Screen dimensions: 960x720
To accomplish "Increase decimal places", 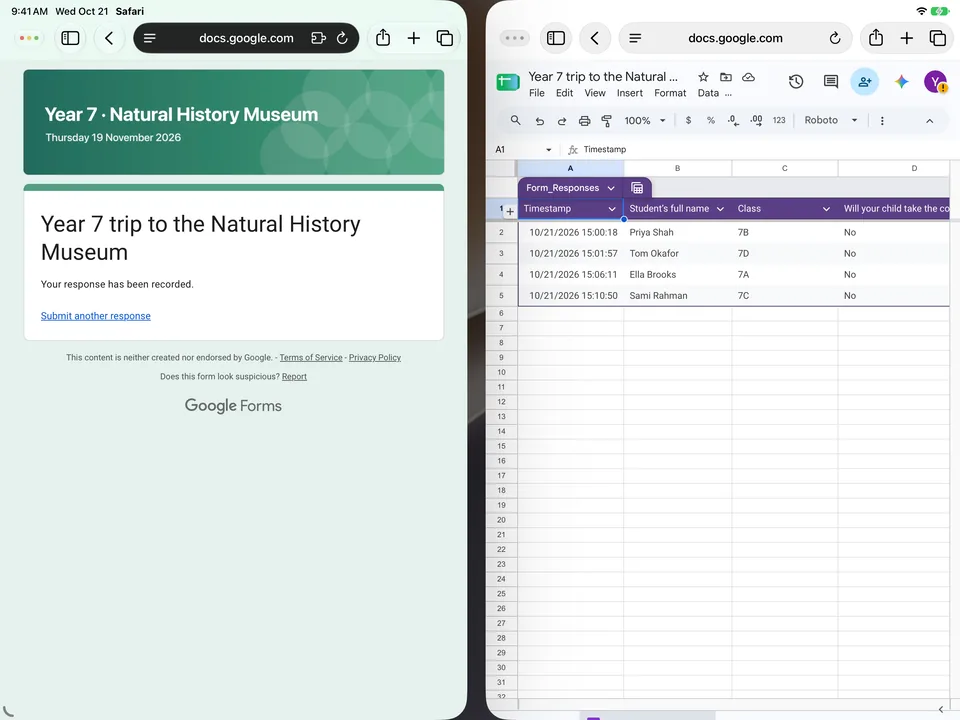I will tap(756, 121).
